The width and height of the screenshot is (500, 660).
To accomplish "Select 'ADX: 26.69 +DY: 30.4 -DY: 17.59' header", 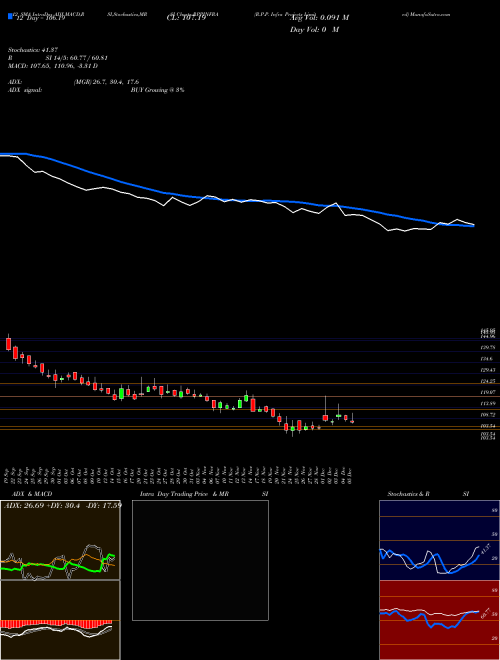I will [63, 505].
